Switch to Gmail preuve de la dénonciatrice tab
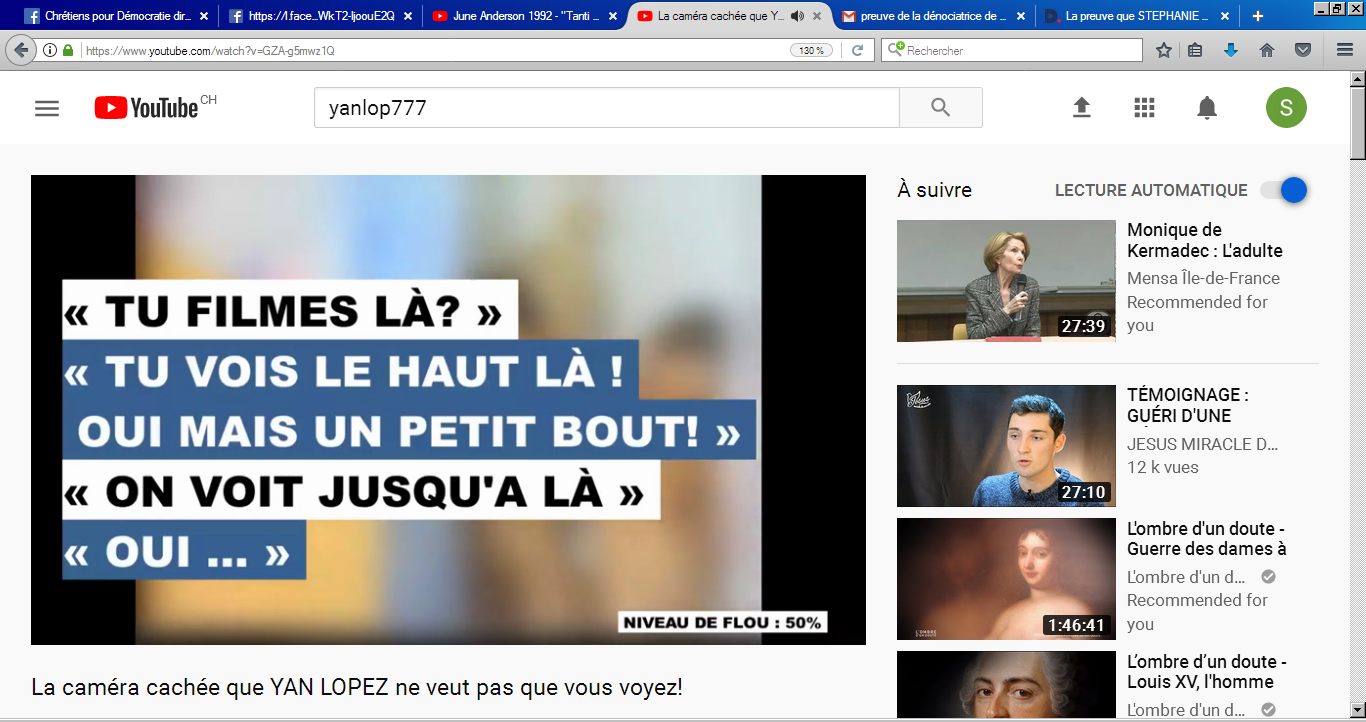The image size is (1366, 722). [932, 16]
